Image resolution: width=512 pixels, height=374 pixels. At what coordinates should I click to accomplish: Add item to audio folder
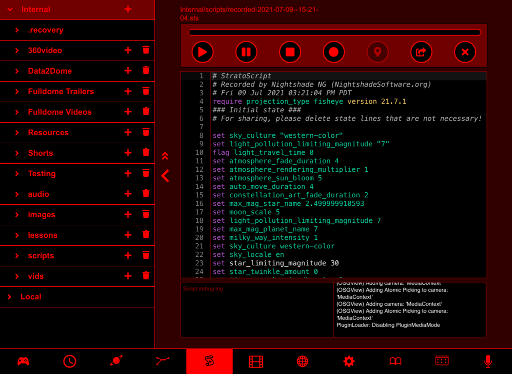point(128,194)
